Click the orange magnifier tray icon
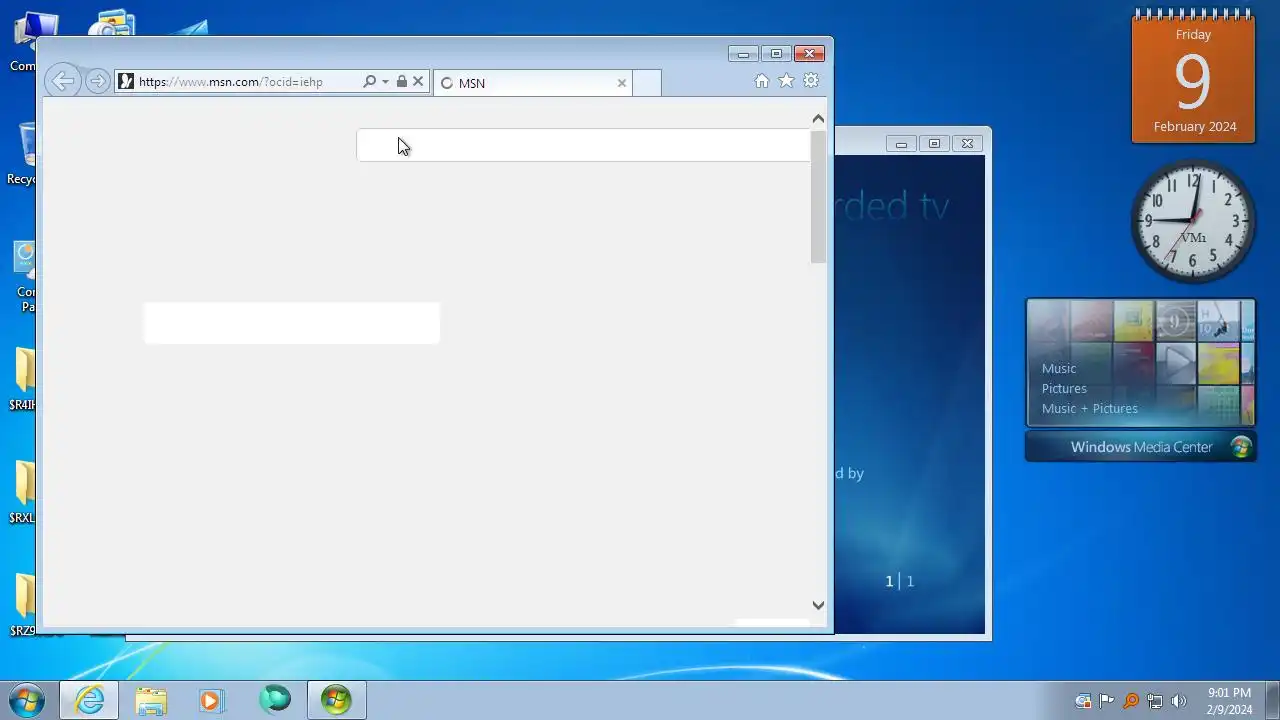This screenshot has width=1280, height=720. 1131,701
